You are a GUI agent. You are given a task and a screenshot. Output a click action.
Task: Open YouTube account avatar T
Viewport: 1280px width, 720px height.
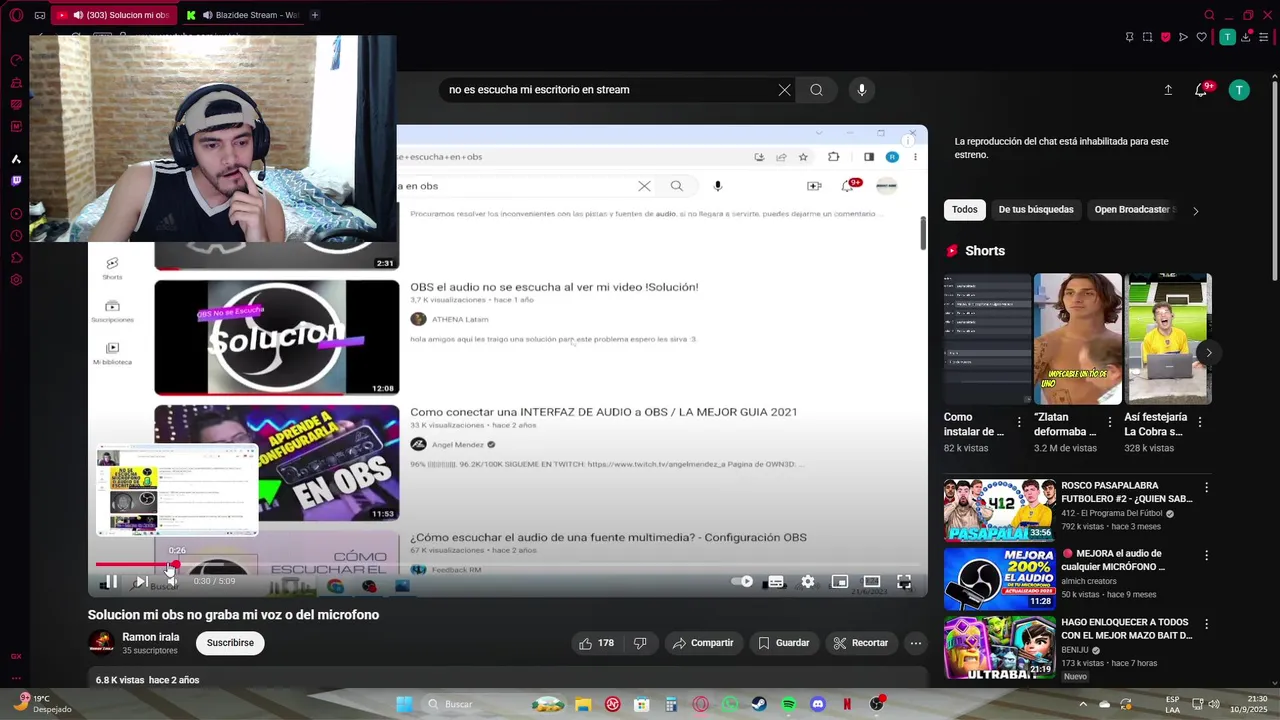pyautogui.click(x=1239, y=90)
